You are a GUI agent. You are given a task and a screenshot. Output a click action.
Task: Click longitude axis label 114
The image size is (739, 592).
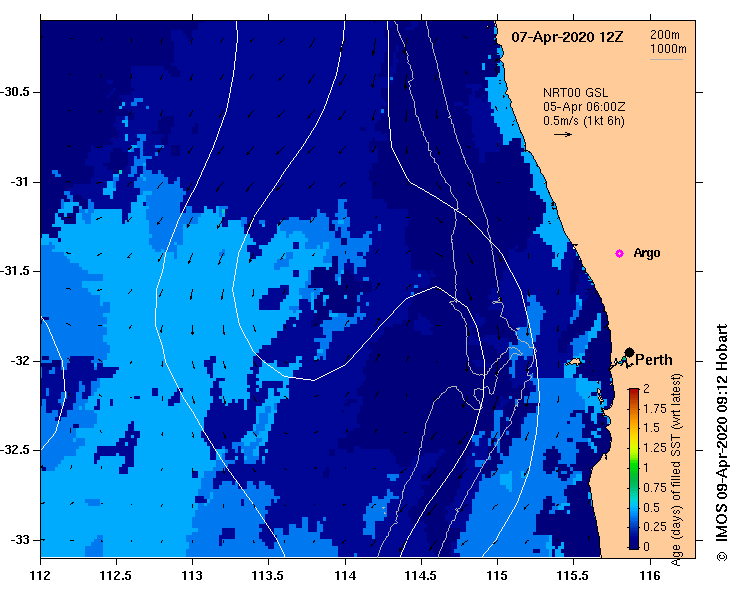pyautogui.click(x=345, y=576)
